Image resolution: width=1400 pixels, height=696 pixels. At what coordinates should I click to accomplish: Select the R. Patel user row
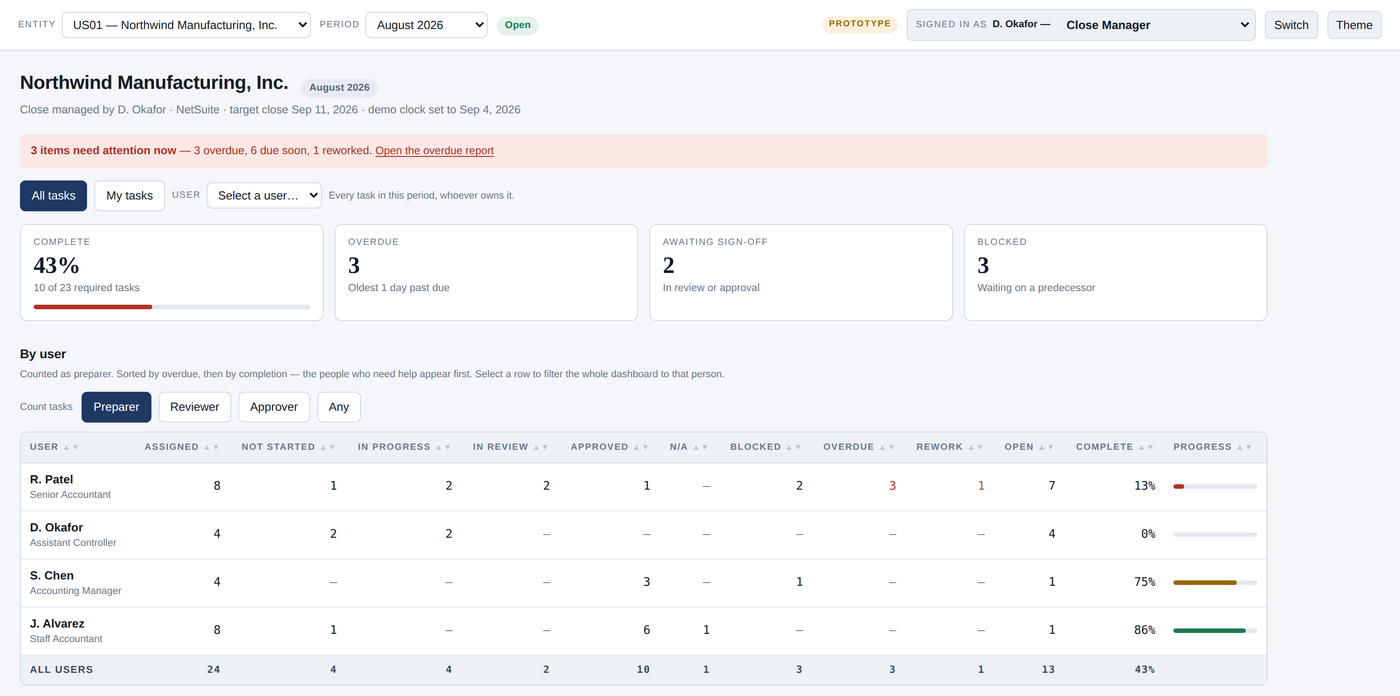click(643, 487)
